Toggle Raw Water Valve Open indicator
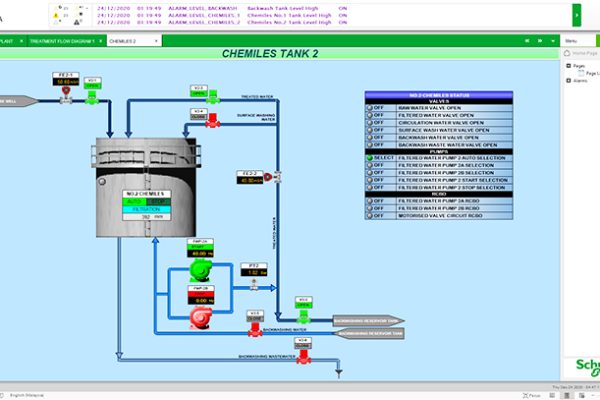Screen dimensions: 600x400 (370, 108)
